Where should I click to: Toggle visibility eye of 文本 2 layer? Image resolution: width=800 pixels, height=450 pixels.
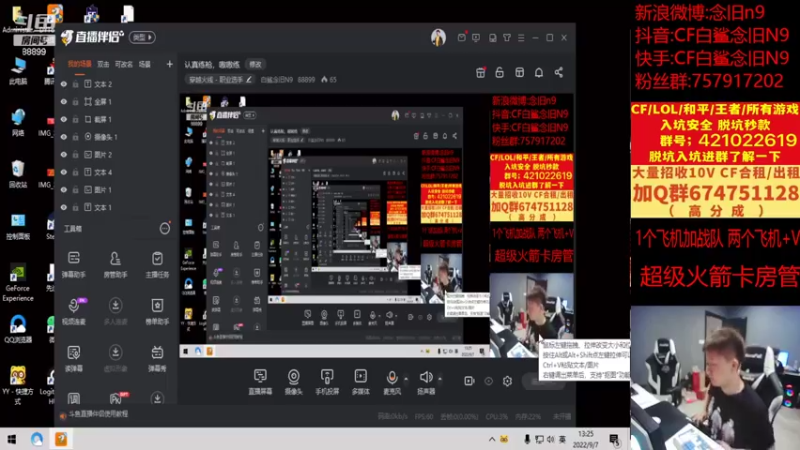[64, 84]
